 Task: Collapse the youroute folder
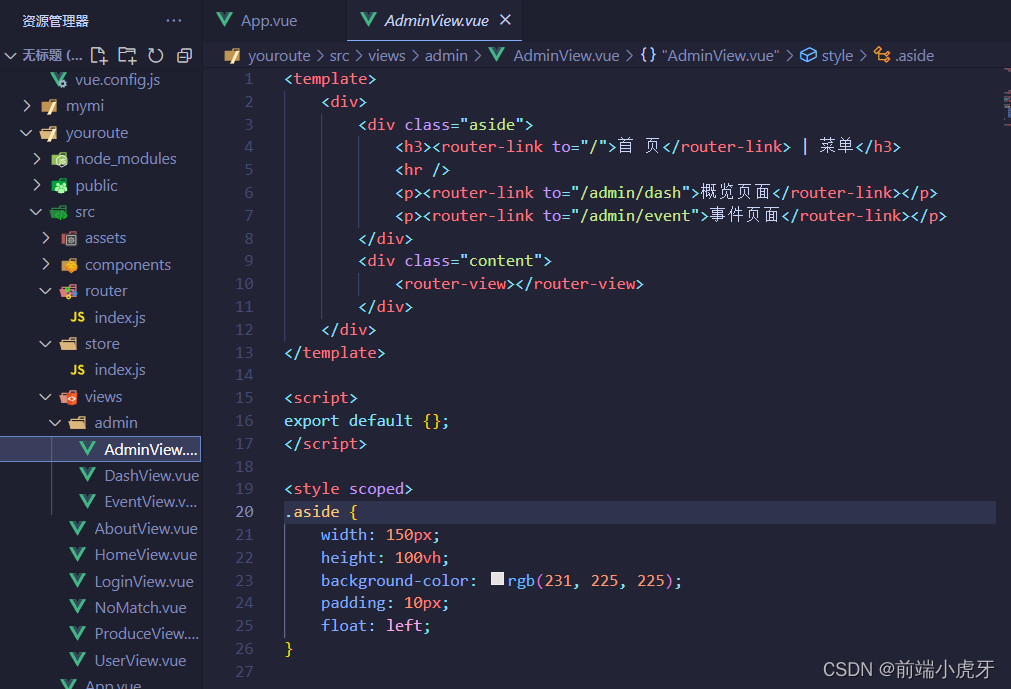point(26,133)
